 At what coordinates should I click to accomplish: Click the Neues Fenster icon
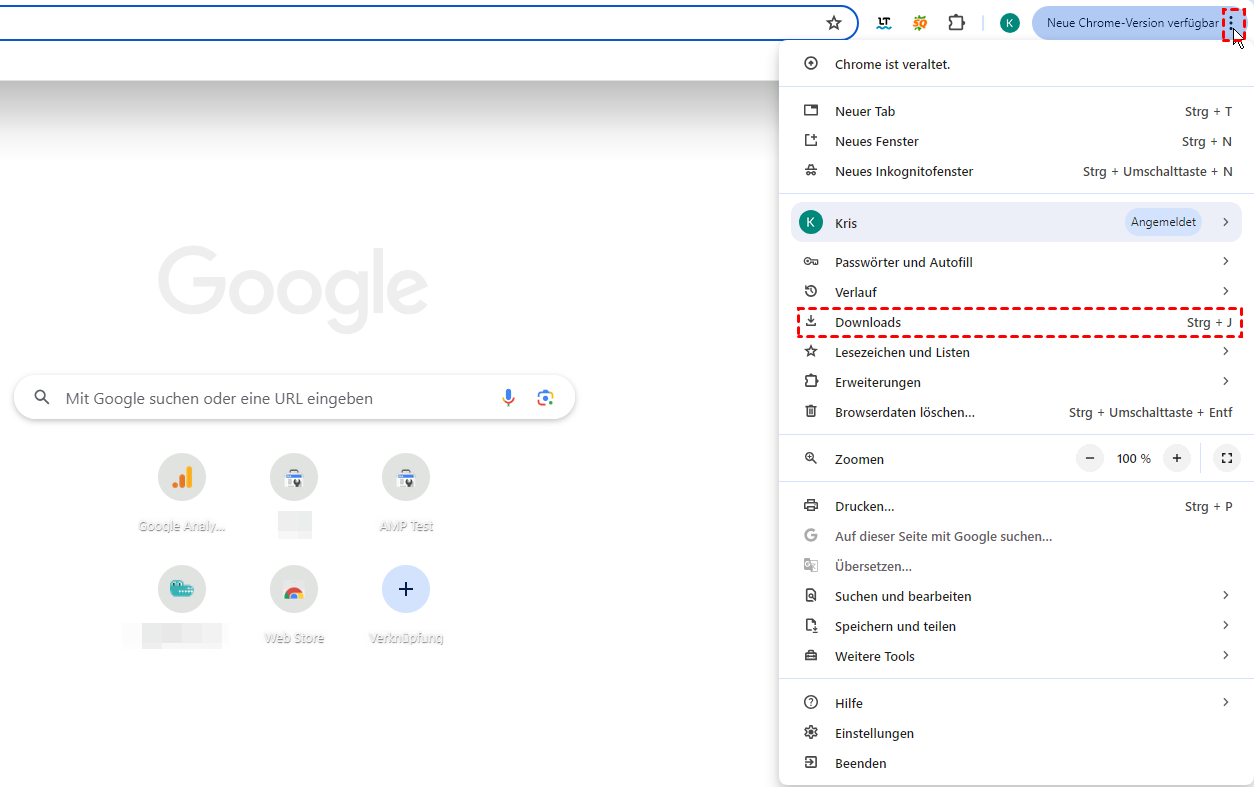coord(811,141)
